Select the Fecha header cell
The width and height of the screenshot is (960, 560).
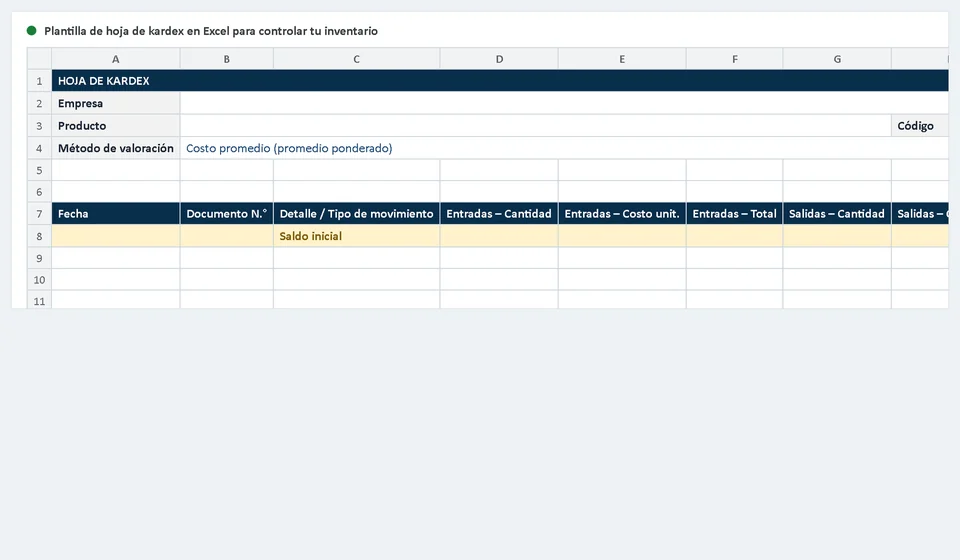[116, 214]
